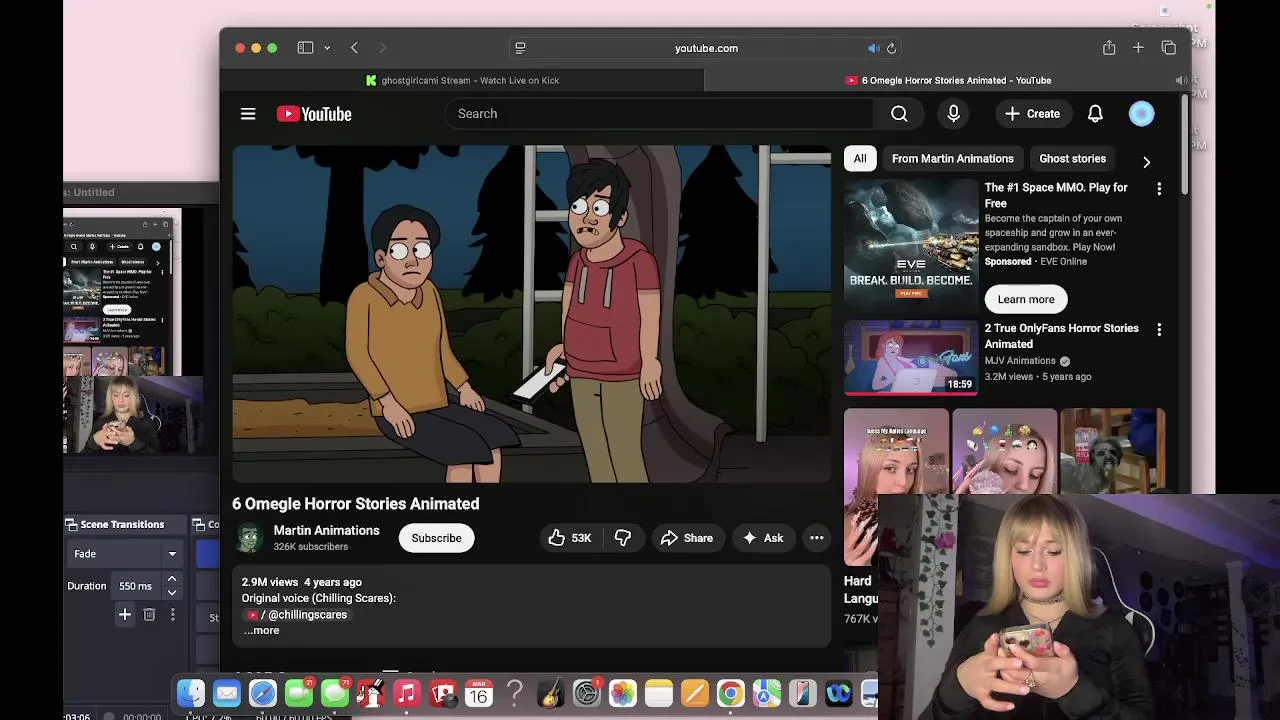Image resolution: width=1280 pixels, height=720 pixels.
Task: Filter by From Martin Animations chip
Action: pos(952,159)
